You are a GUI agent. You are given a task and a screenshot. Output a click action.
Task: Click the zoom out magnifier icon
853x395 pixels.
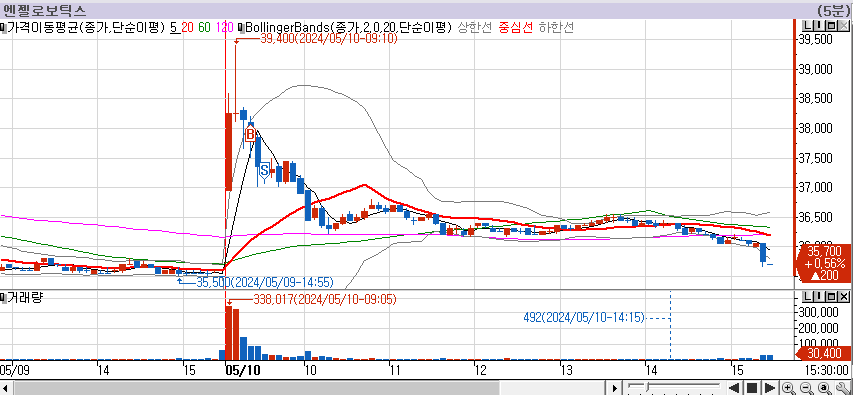point(806,388)
